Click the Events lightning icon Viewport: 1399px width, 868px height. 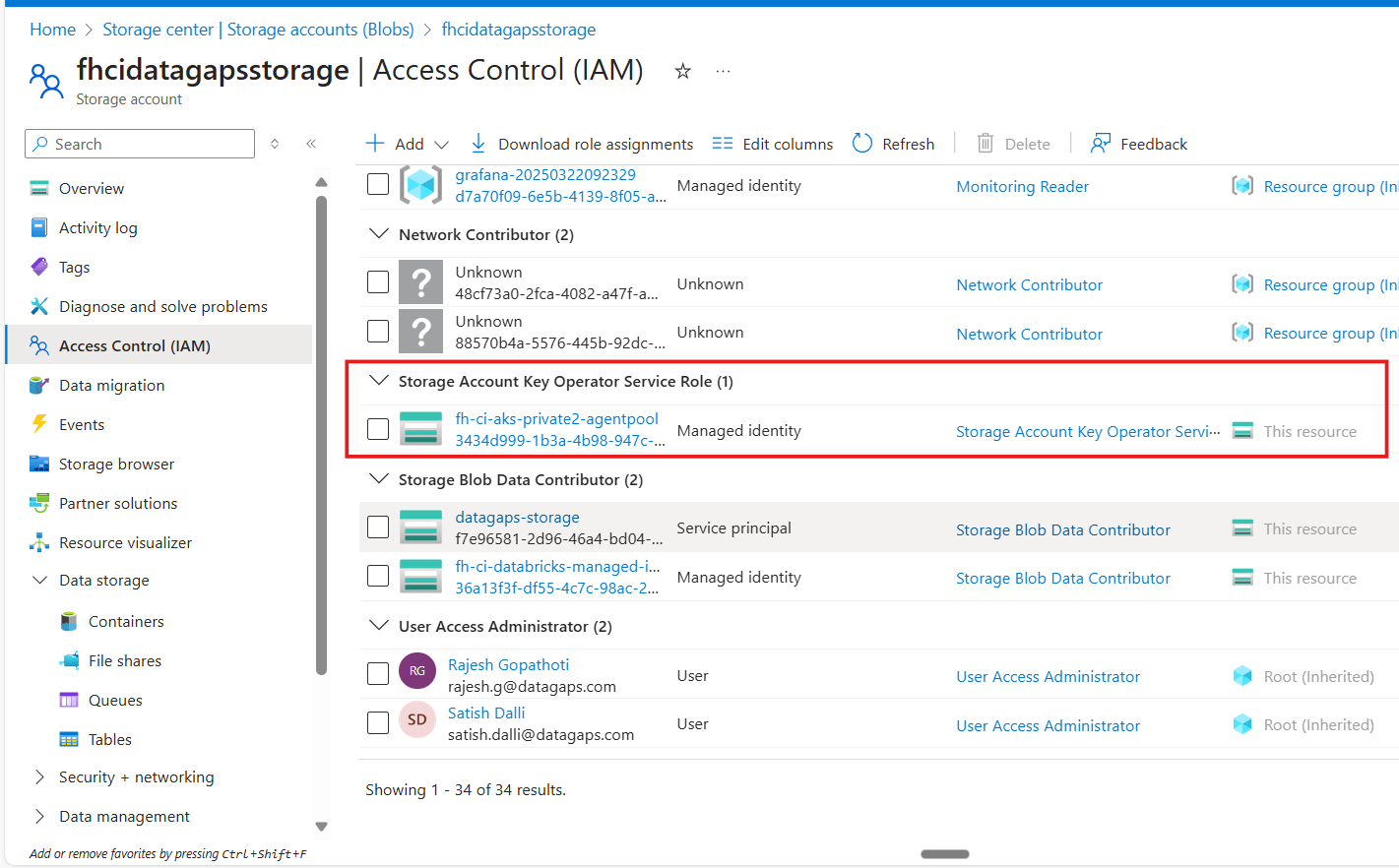(x=39, y=424)
